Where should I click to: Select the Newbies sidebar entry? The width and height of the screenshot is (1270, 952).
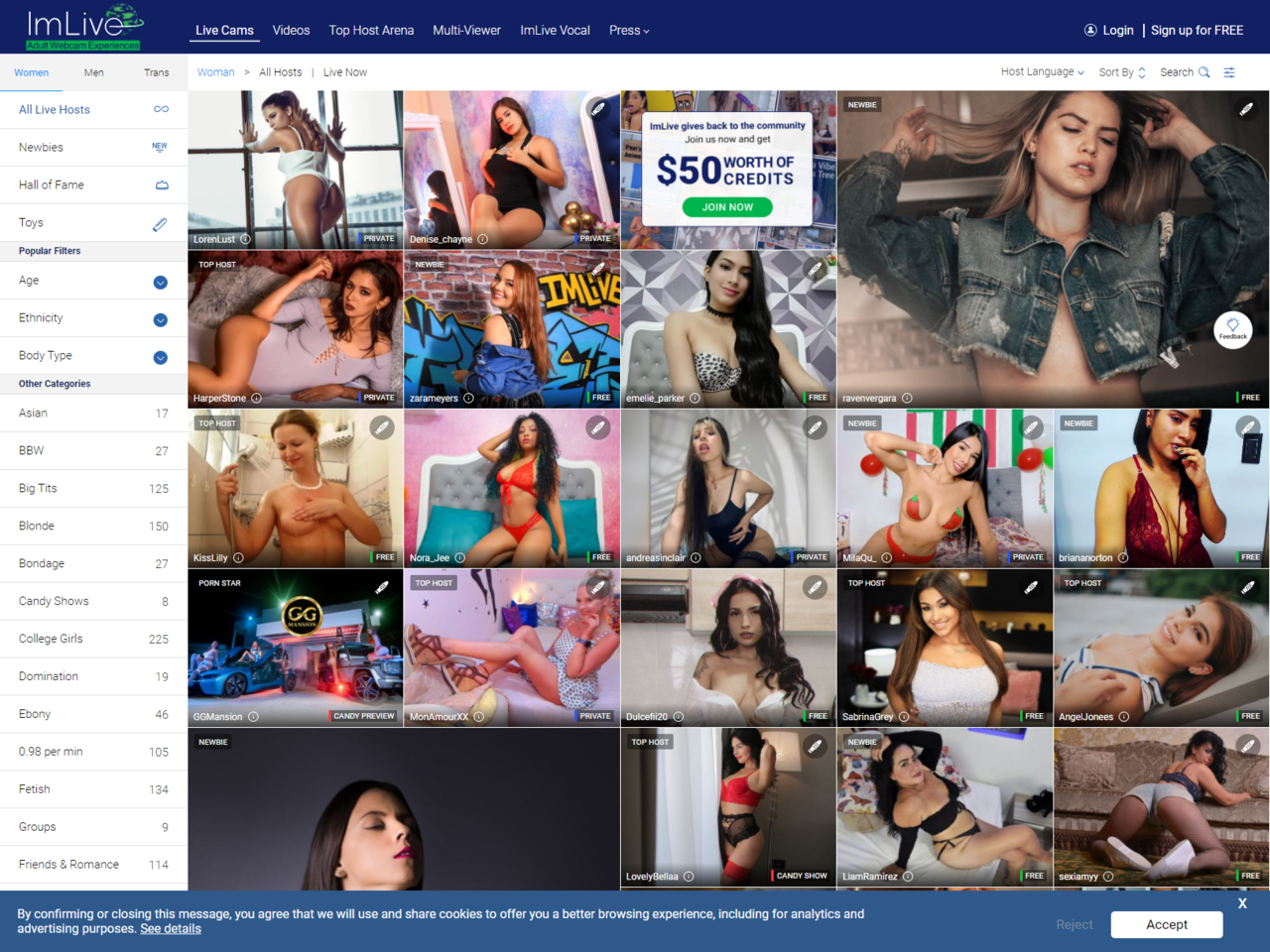(x=93, y=147)
